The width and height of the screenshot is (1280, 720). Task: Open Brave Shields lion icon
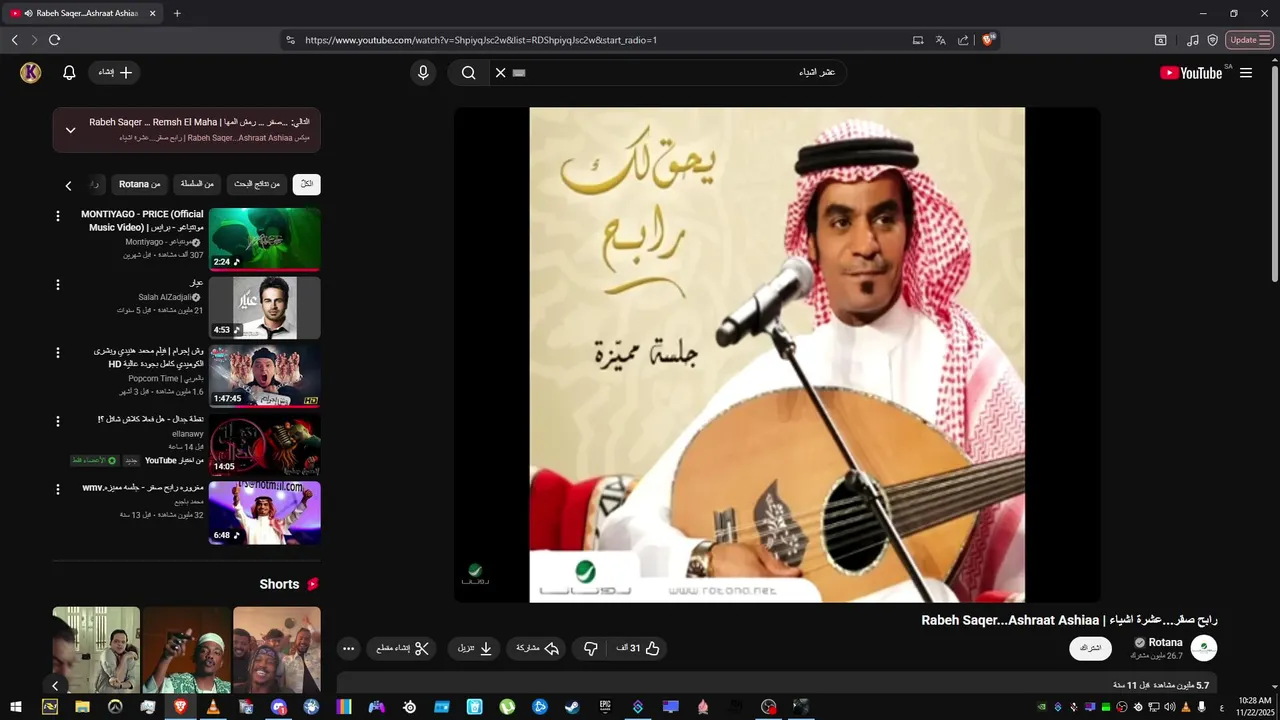tap(988, 40)
